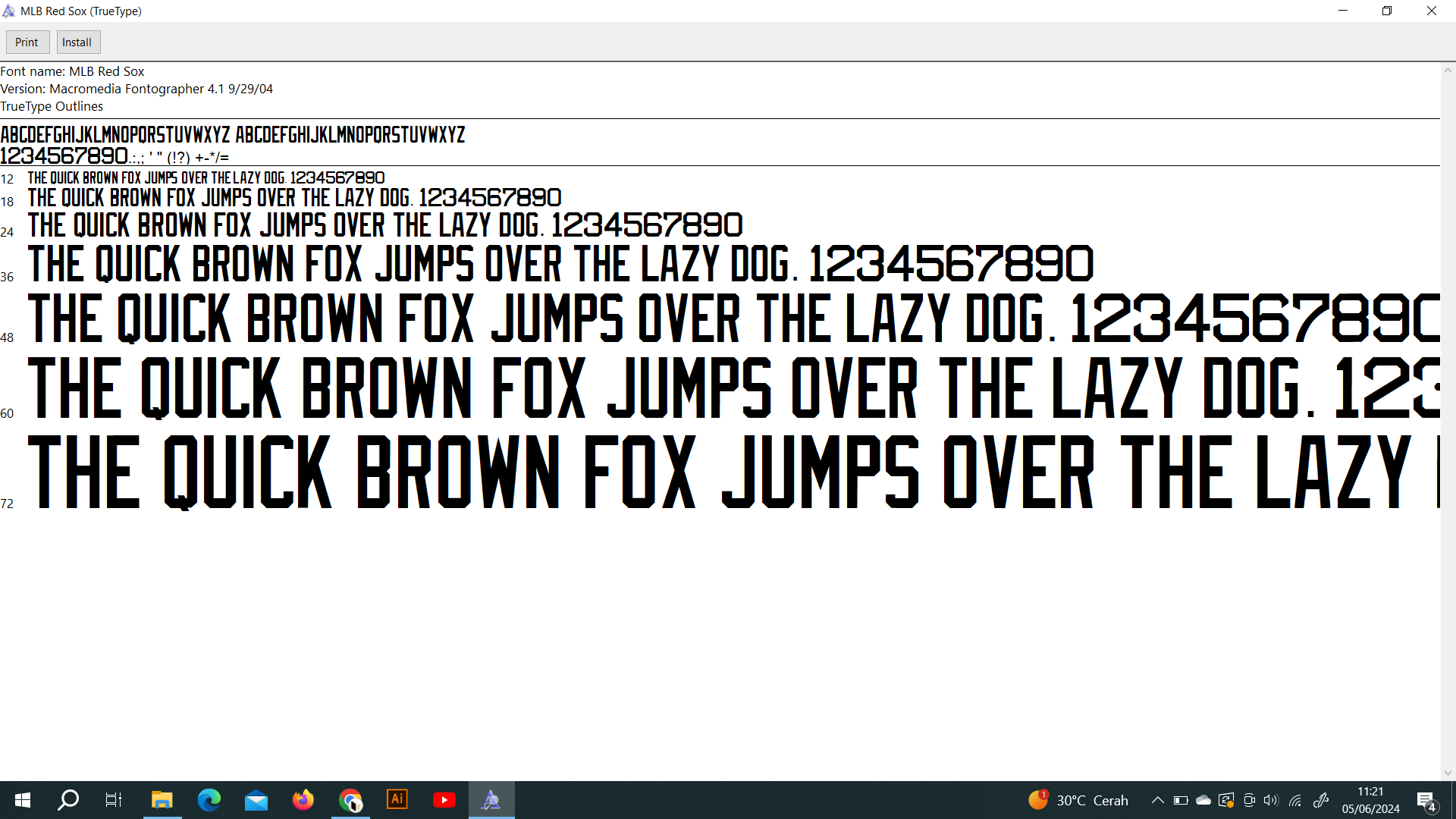Switch to the Google Chrome window
Image resolution: width=1456 pixels, height=819 pixels.
point(350,800)
